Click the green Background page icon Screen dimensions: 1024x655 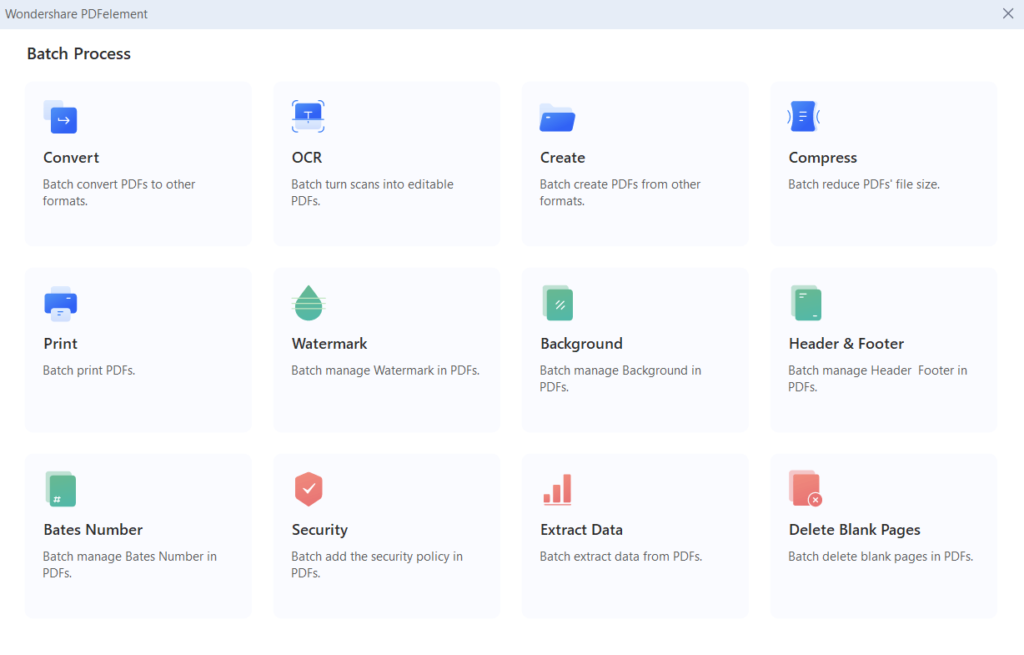tap(558, 303)
